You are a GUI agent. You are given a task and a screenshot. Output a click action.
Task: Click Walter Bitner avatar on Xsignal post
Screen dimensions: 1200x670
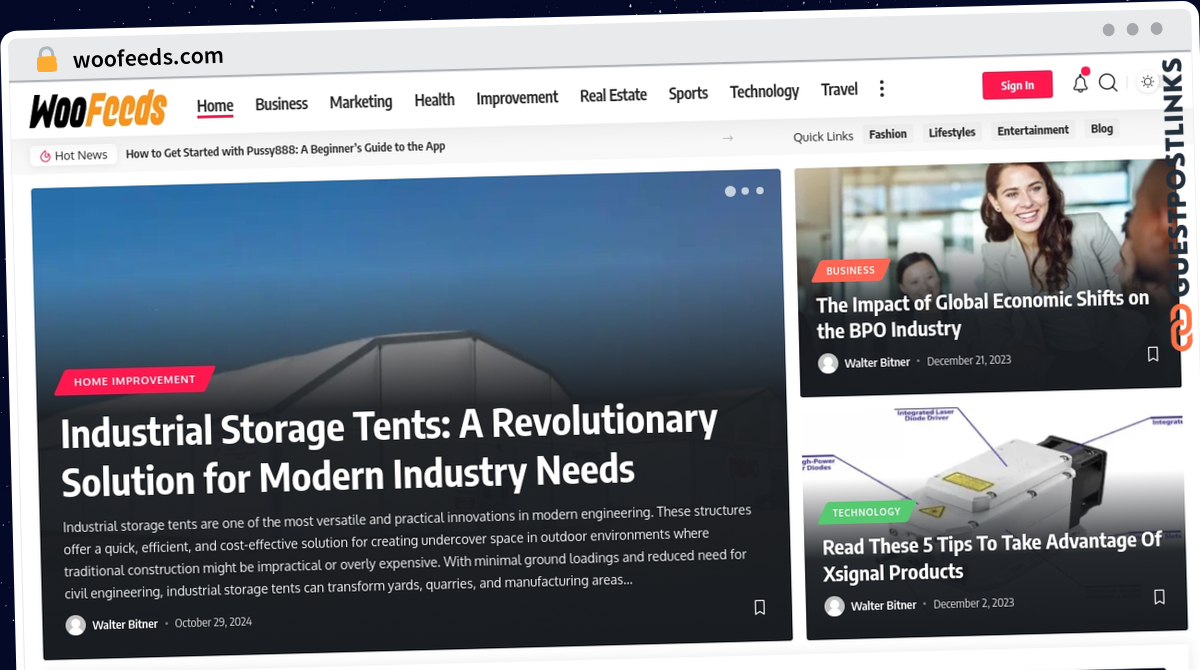(x=835, y=606)
